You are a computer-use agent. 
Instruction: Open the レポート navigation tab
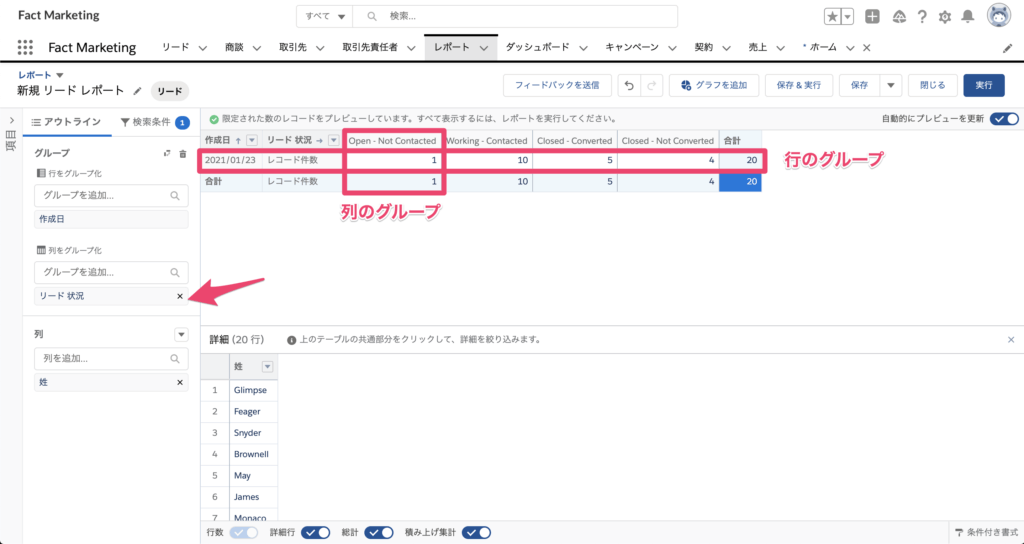click(451, 47)
